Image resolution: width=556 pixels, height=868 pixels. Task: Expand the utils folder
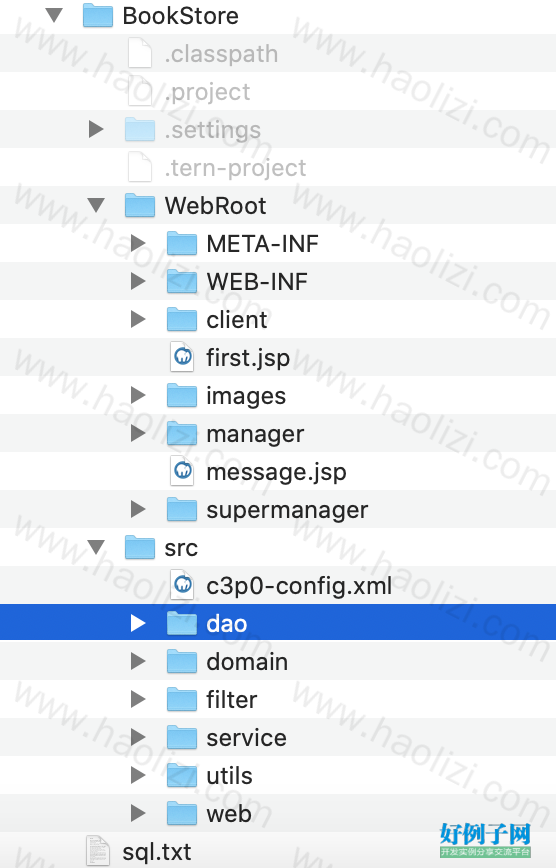pyautogui.click(x=138, y=776)
